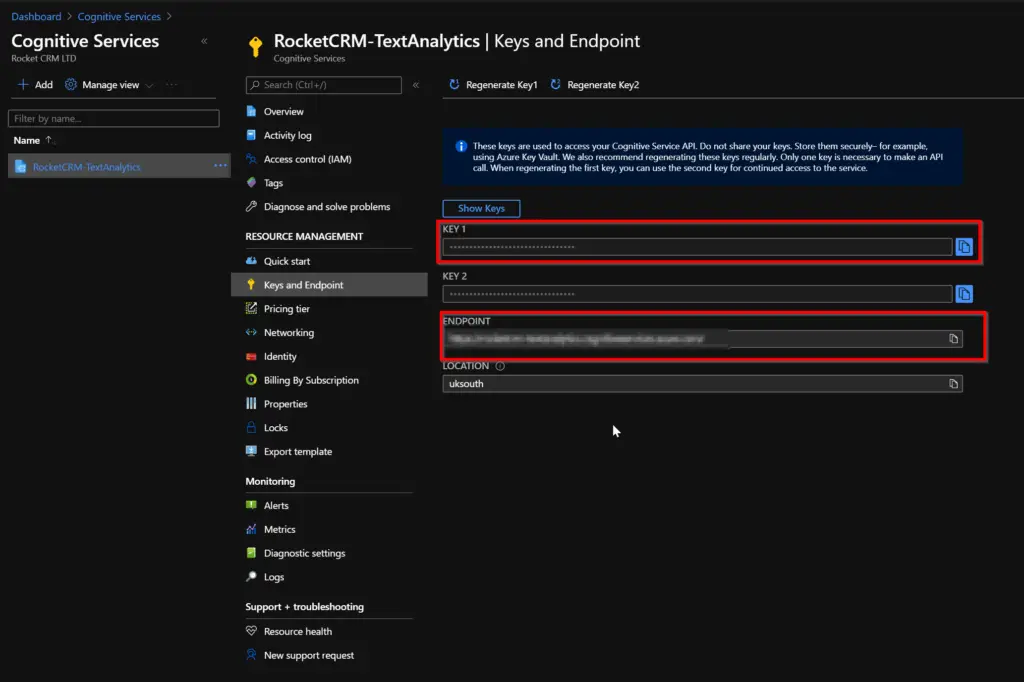Click the Regenerate Key1 button label
The width and height of the screenshot is (1024, 682).
502,85
